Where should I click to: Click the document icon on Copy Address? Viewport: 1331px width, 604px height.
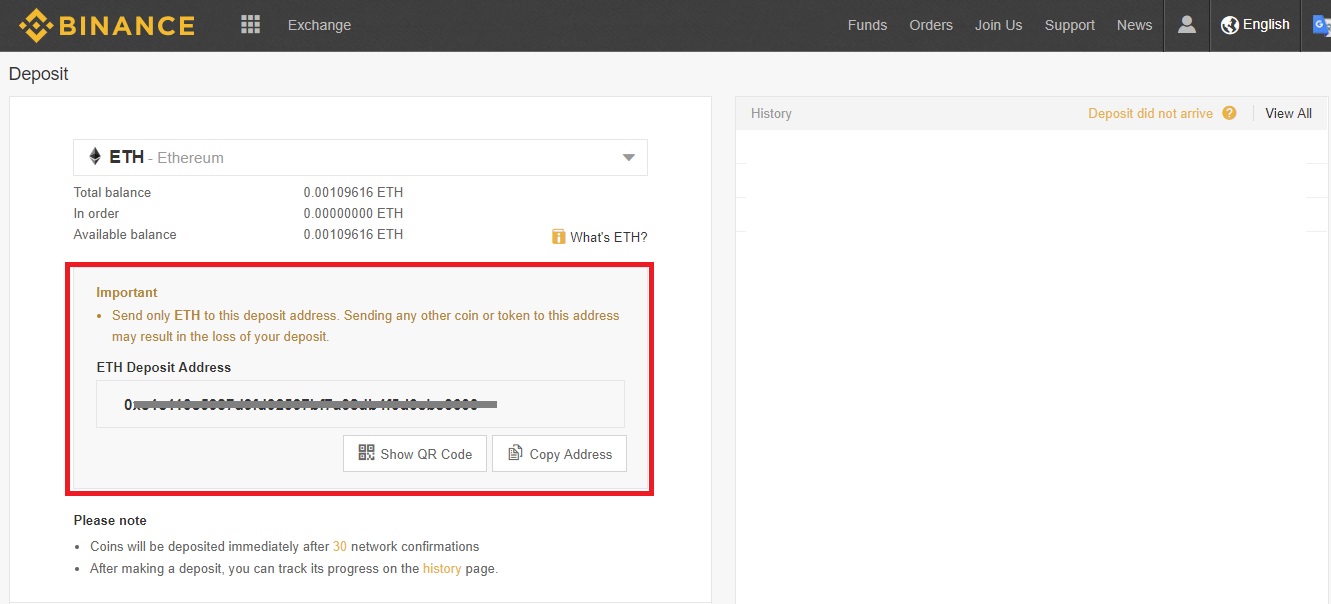click(515, 453)
